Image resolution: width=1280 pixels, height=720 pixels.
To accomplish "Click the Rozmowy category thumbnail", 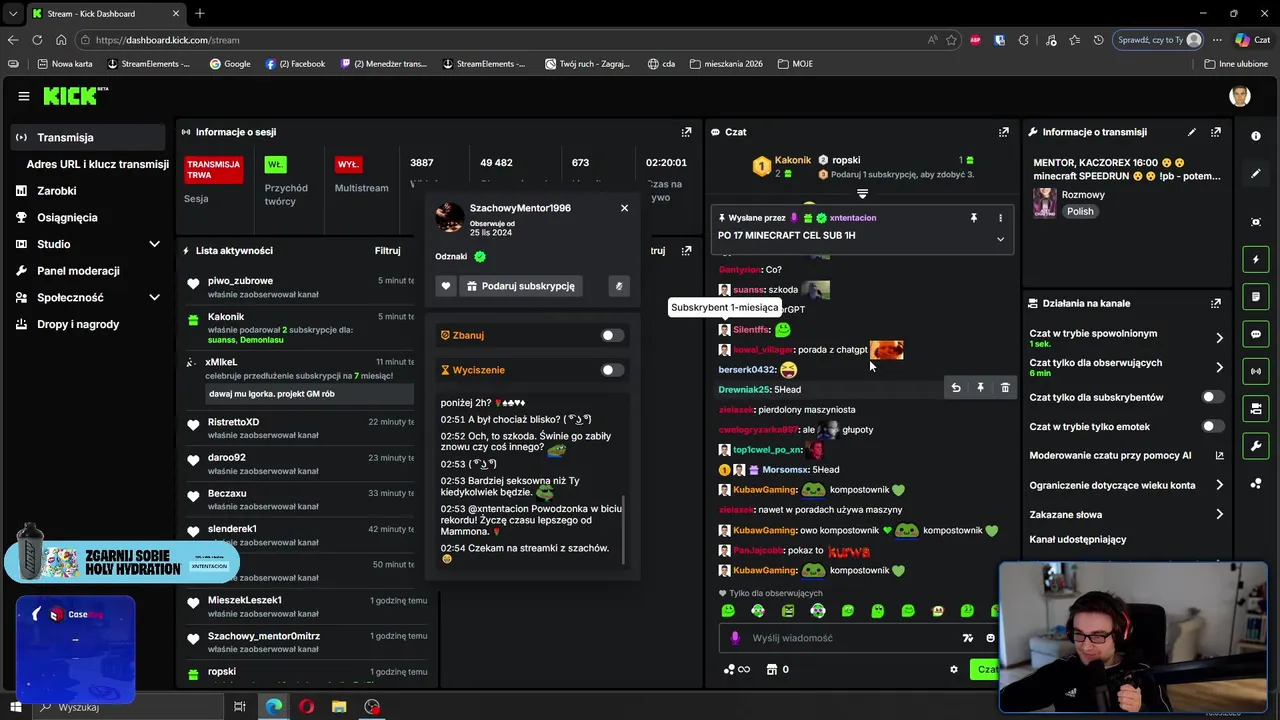I will (1045, 203).
